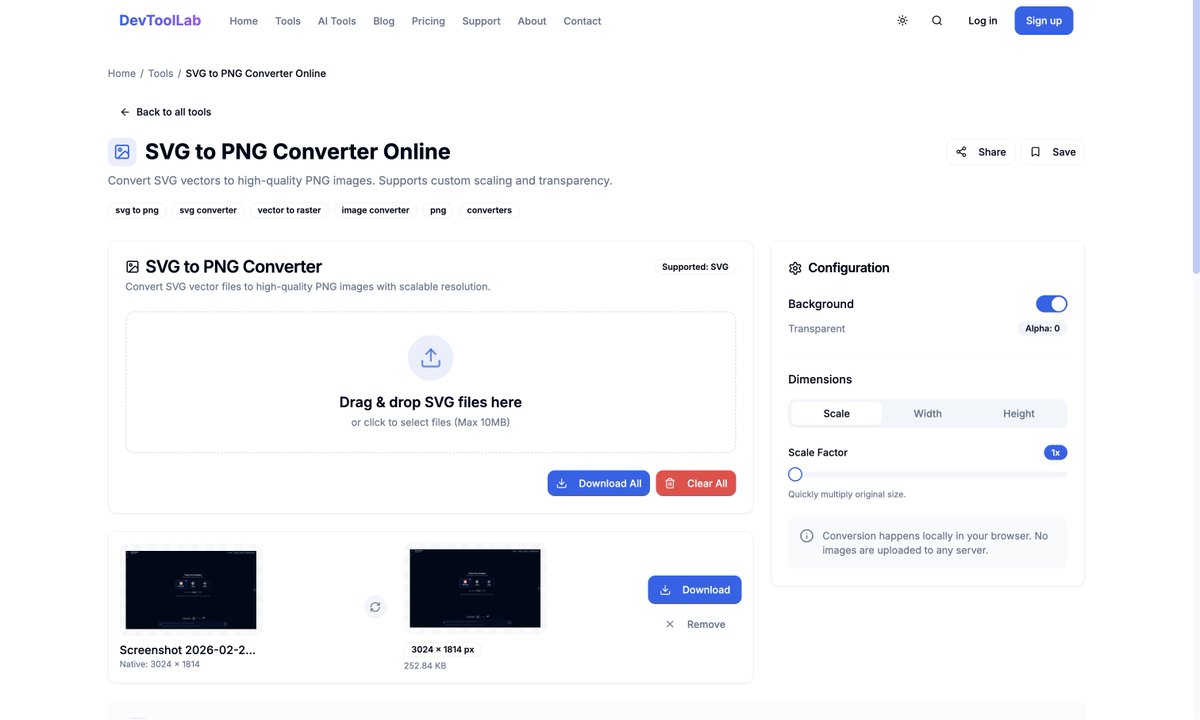Click the upload arrow icon in drop zone

click(431, 358)
